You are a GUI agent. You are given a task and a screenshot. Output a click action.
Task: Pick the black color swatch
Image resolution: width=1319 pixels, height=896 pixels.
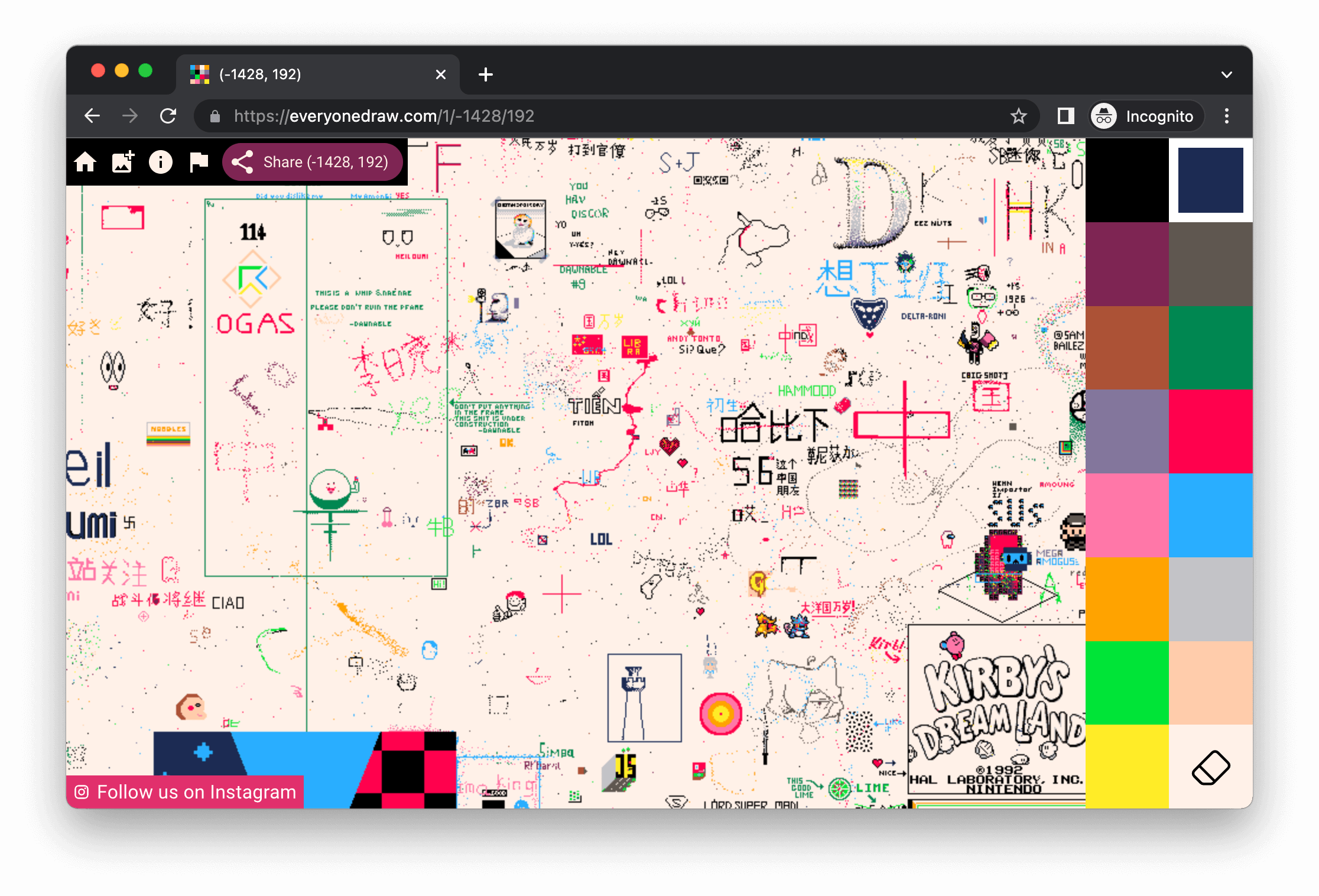pyautogui.click(x=1127, y=180)
